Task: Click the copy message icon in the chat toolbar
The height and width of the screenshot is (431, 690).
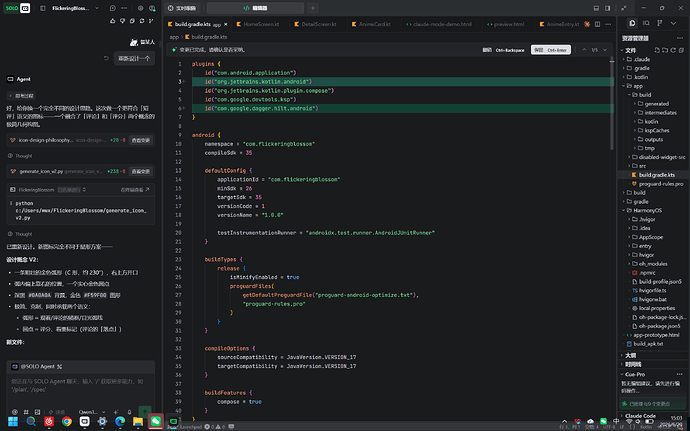Action: pyautogui.click(x=132, y=21)
